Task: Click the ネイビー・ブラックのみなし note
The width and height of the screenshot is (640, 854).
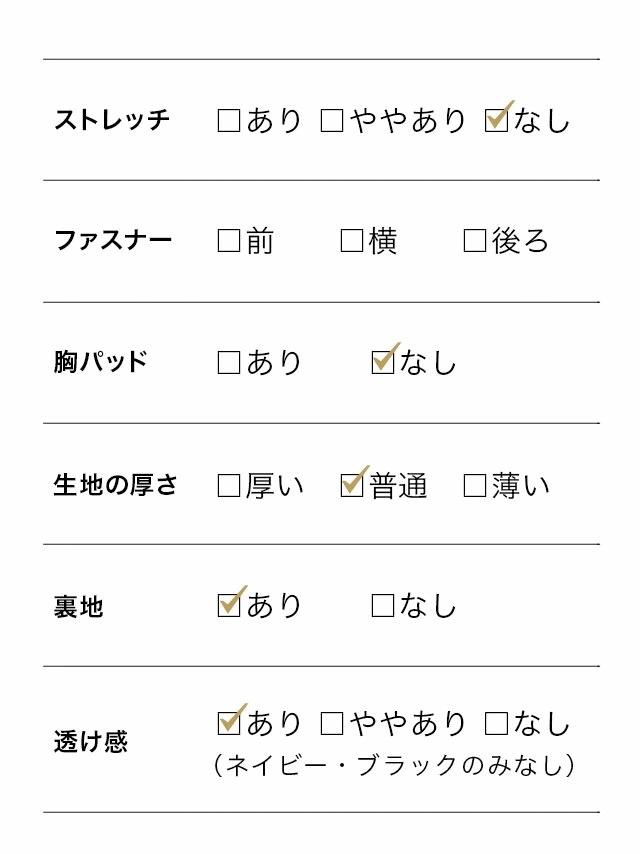Action: (x=394, y=765)
